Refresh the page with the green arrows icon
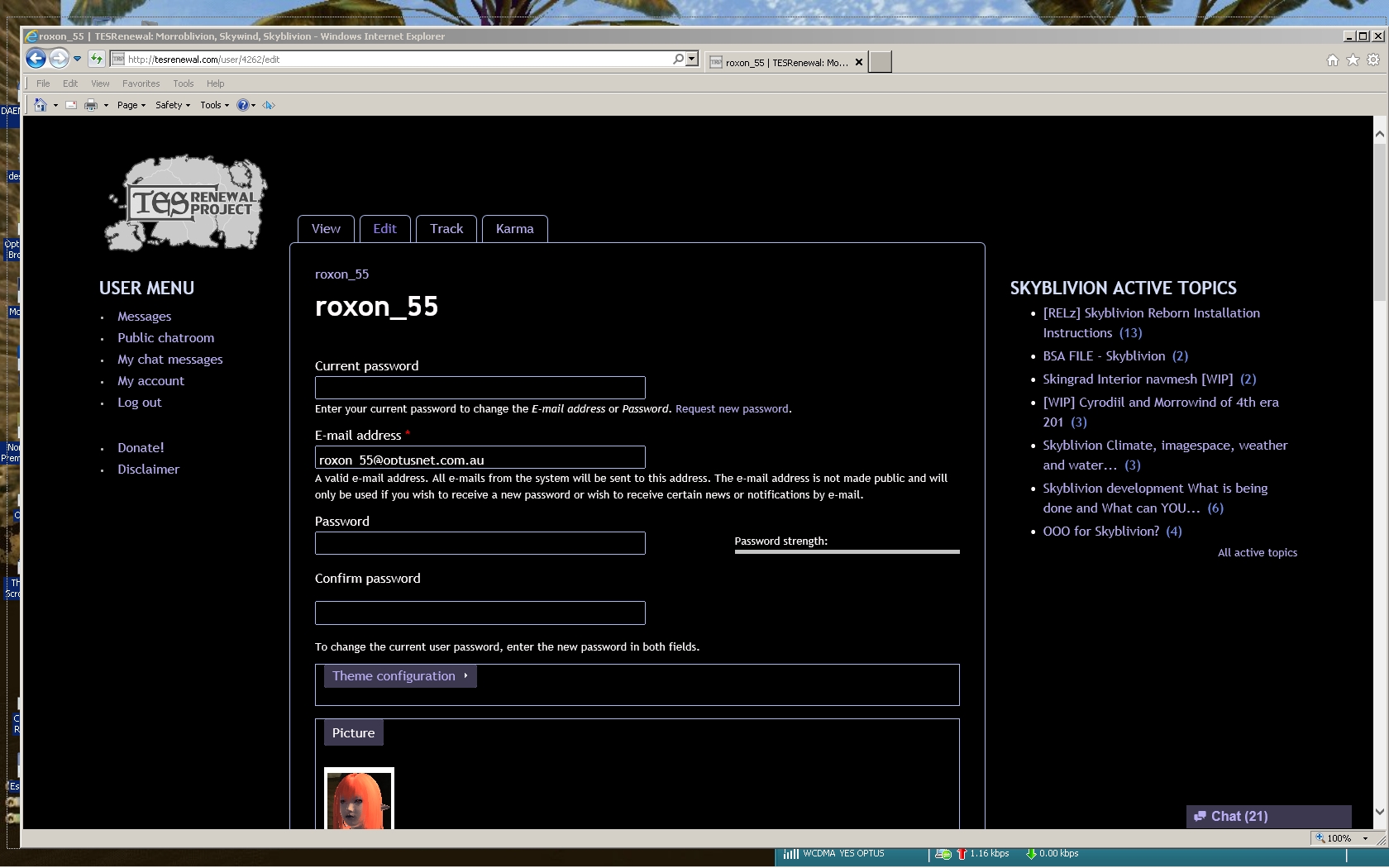The width and height of the screenshot is (1389, 868). 97,59
